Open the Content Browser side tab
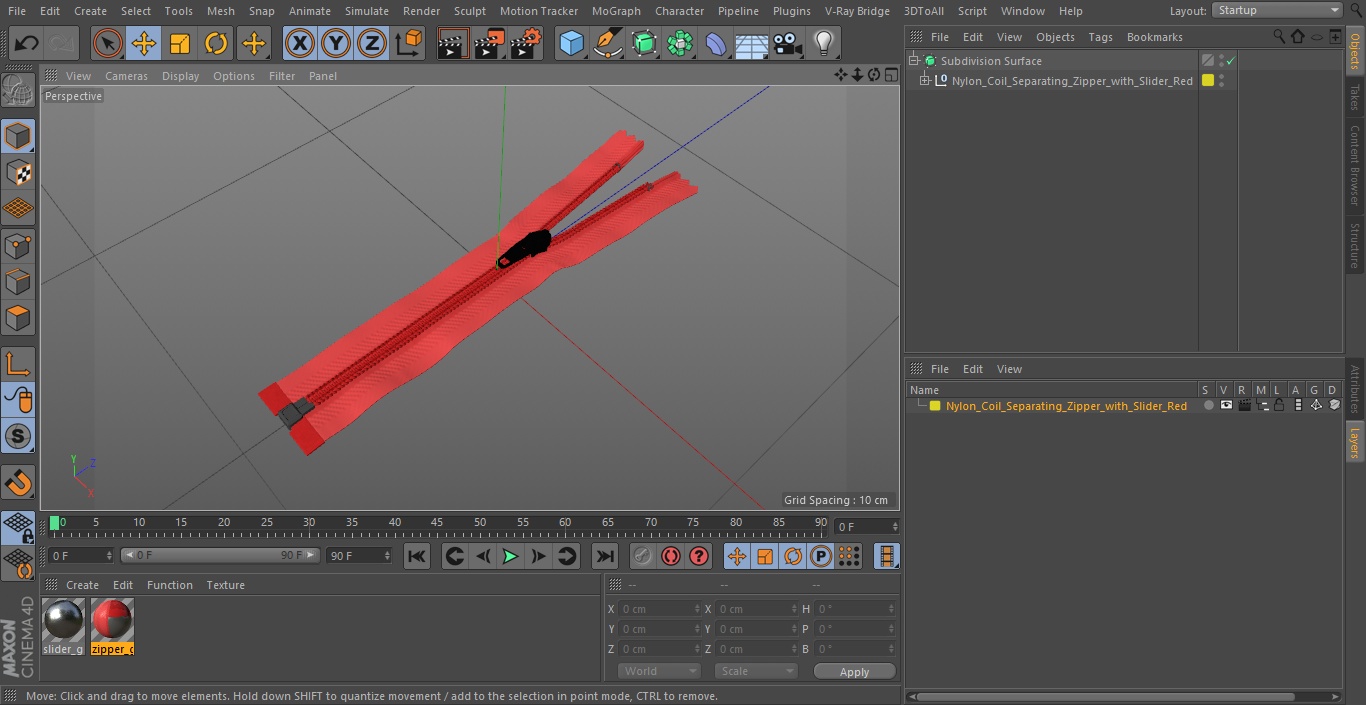Image resolution: width=1366 pixels, height=705 pixels. pyautogui.click(x=1355, y=164)
